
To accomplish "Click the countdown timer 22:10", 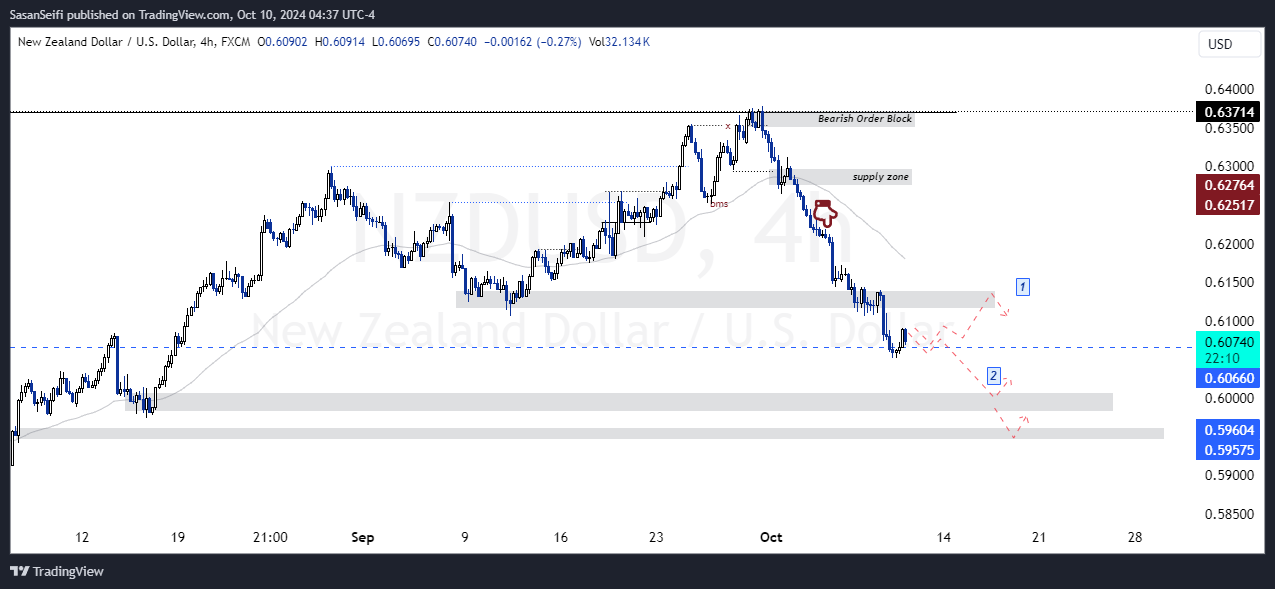I will click(1223, 358).
